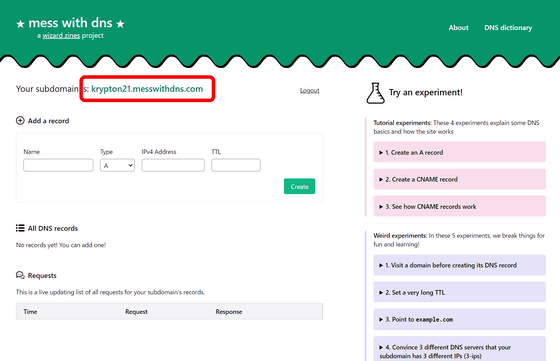
Task: Click the list icon beside All DNS records
Action: [20, 228]
